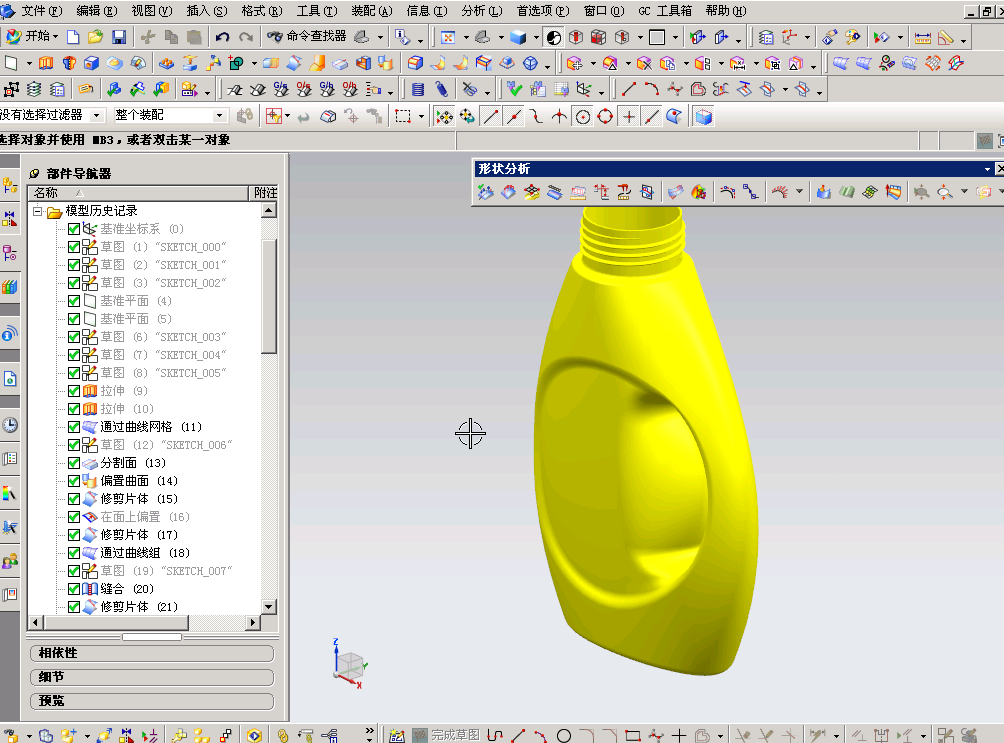The width and height of the screenshot is (1004, 743).
Task: Save the part with the floppy disk icon
Action: [119, 37]
